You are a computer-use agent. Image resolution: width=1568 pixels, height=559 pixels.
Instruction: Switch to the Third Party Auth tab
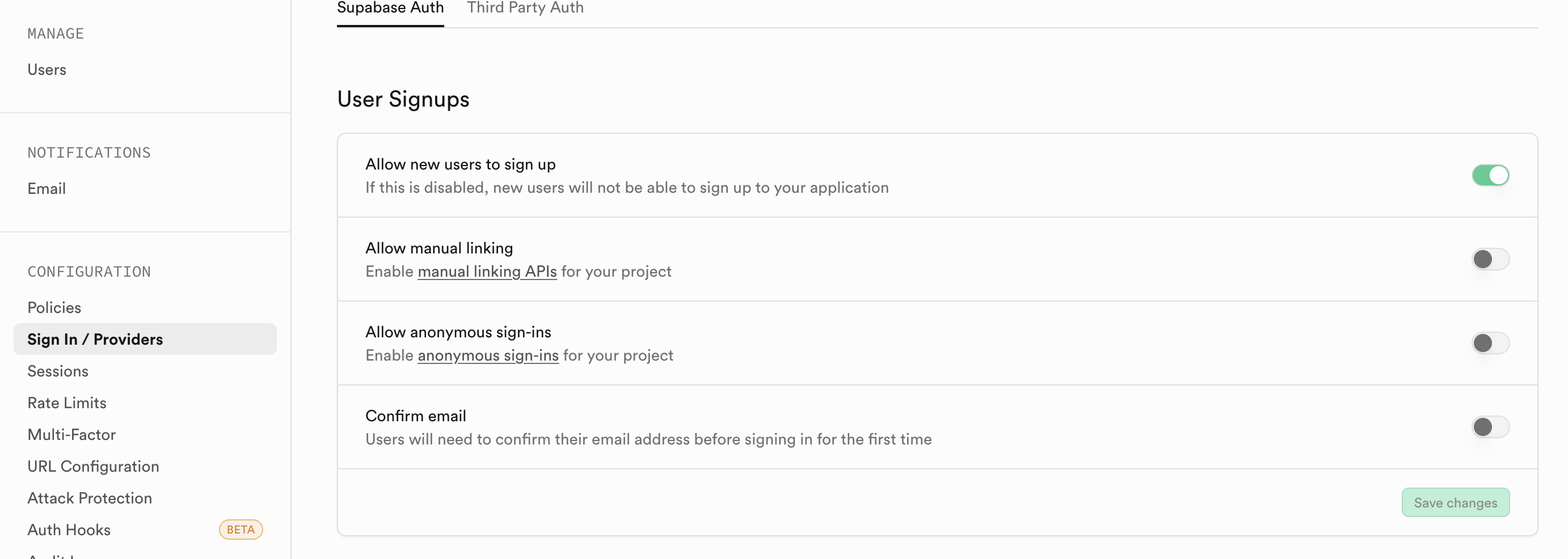click(x=525, y=8)
